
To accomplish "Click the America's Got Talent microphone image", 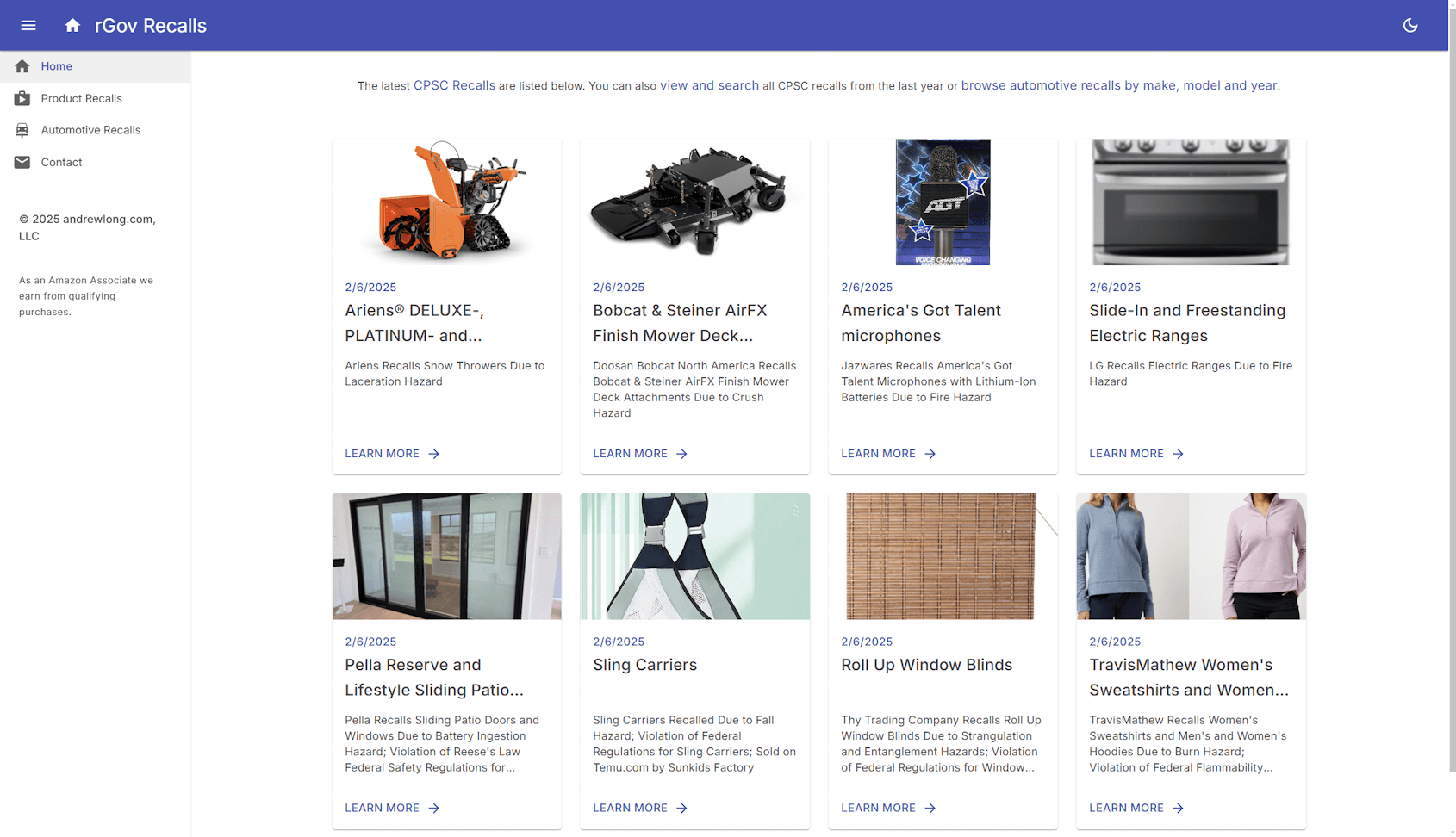I will tap(943, 202).
